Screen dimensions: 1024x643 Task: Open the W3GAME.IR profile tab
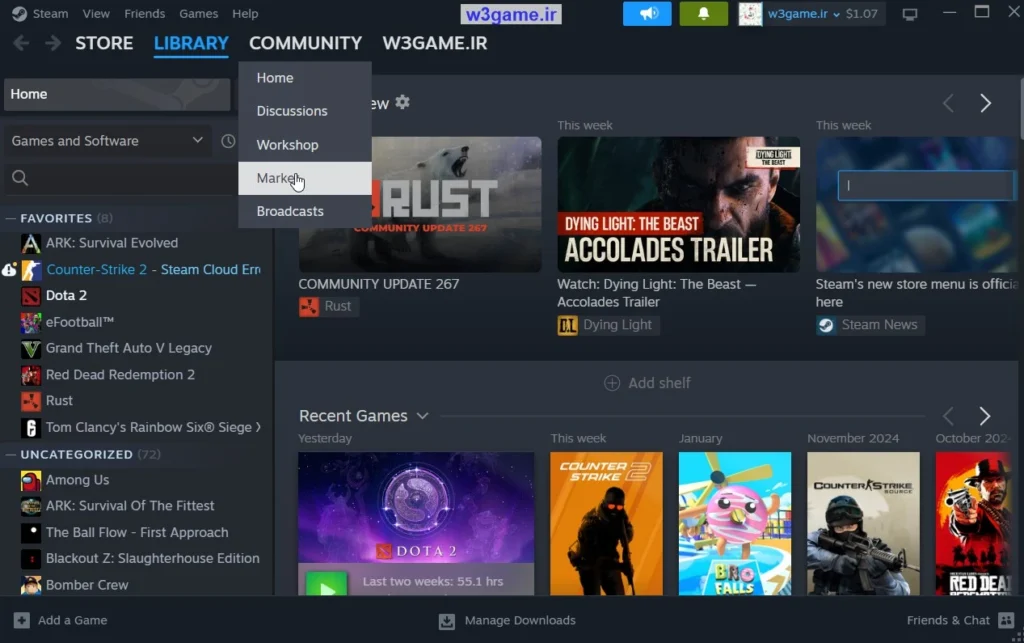[434, 43]
